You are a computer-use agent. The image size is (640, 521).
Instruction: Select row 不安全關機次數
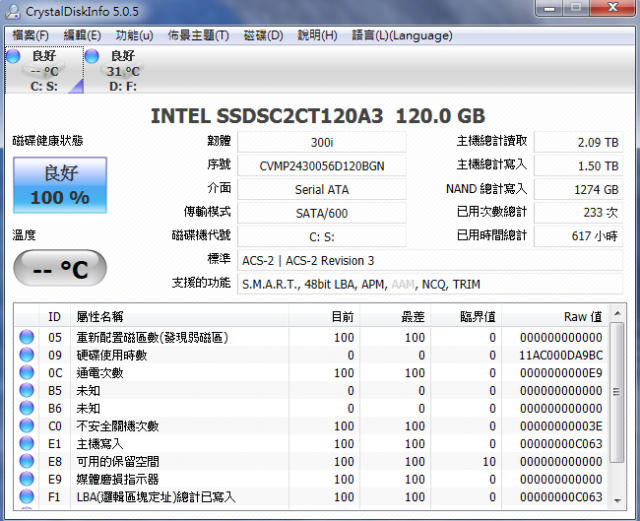pyautogui.click(x=312, y=426)
